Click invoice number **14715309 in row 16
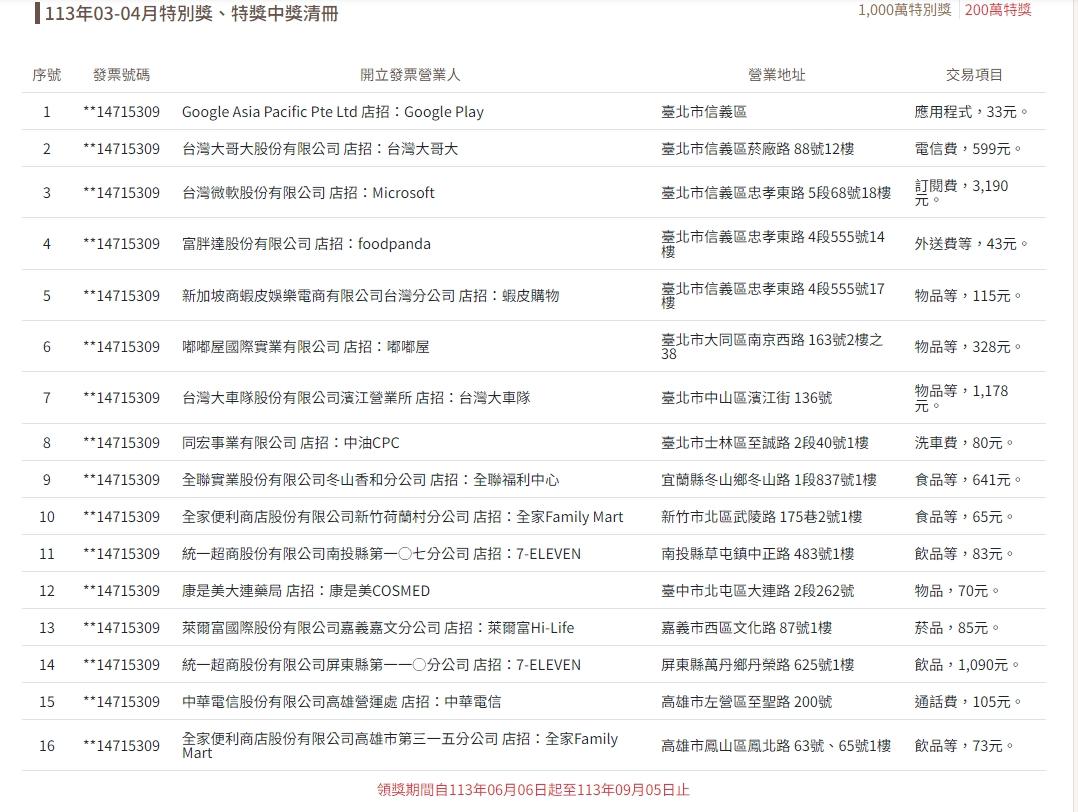This screenshot has width=1078, height=812. [122, 746]
